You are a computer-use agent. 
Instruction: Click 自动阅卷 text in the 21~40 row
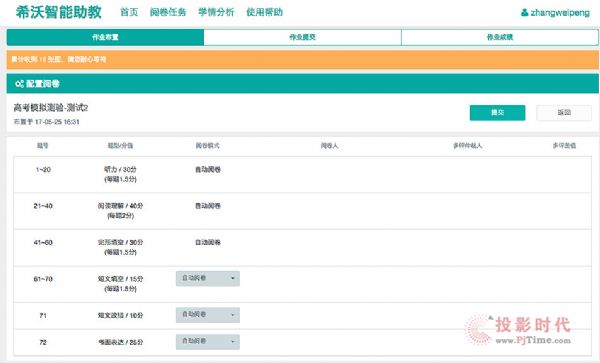click(x=208, y=206)
